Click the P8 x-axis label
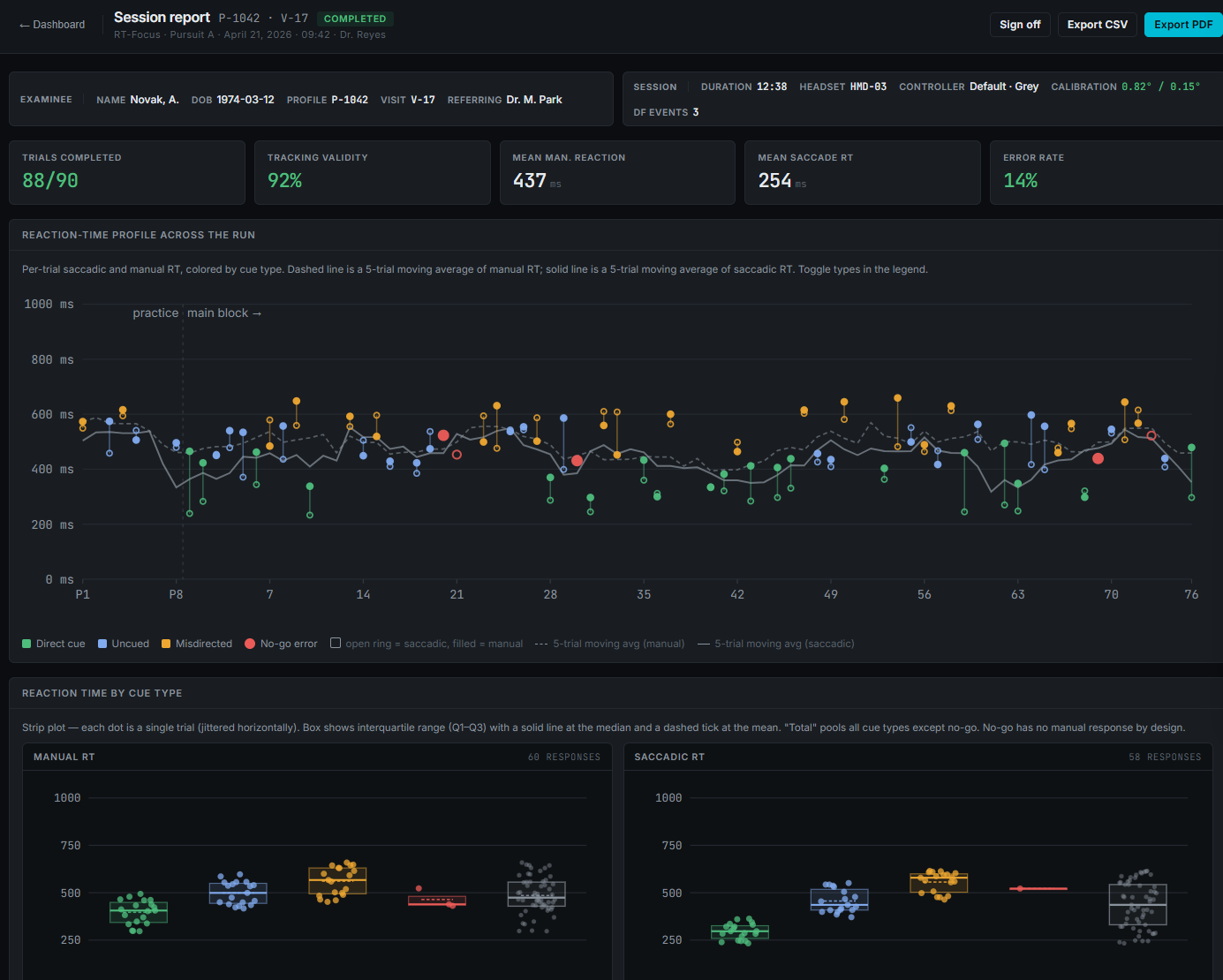Image resolution: width=1223 pixels, height=980 pixels. [x=176, y=595]
